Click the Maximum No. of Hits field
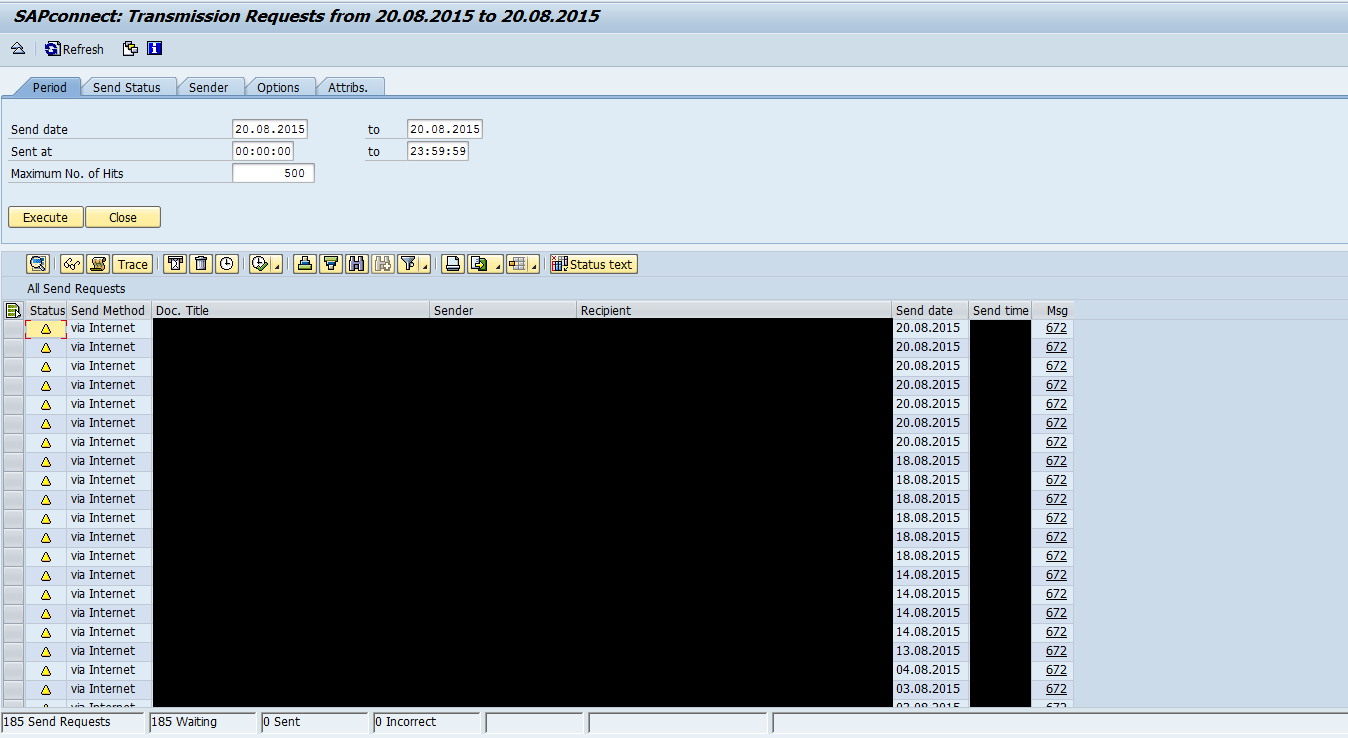 (273, 173)
